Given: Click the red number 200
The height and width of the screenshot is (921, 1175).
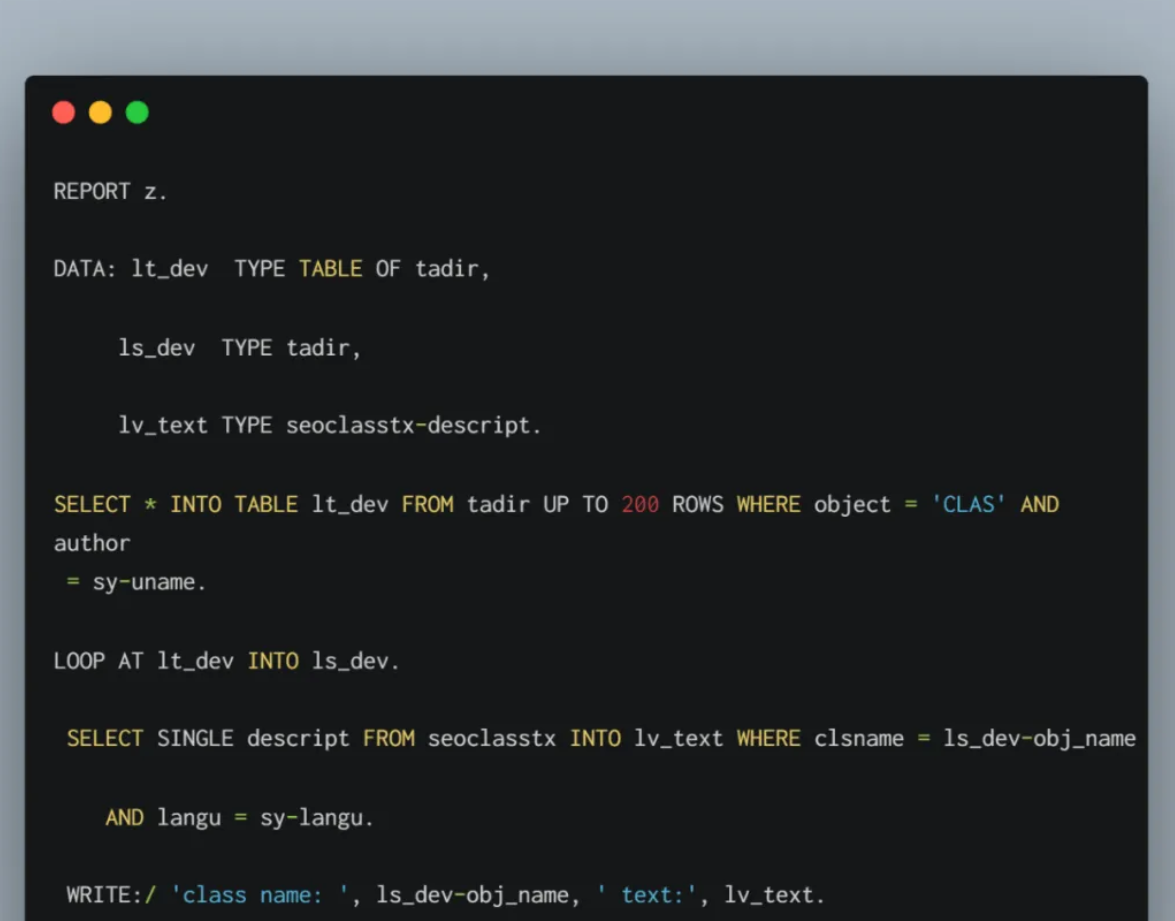Looking at the screenshot, I should (640, 504).
